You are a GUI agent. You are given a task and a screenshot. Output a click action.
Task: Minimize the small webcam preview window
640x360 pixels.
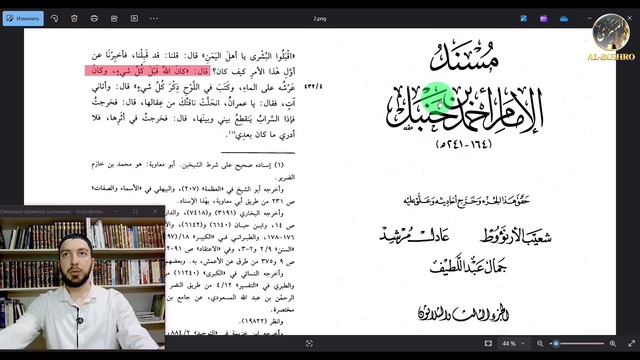(x=116, y=211)
